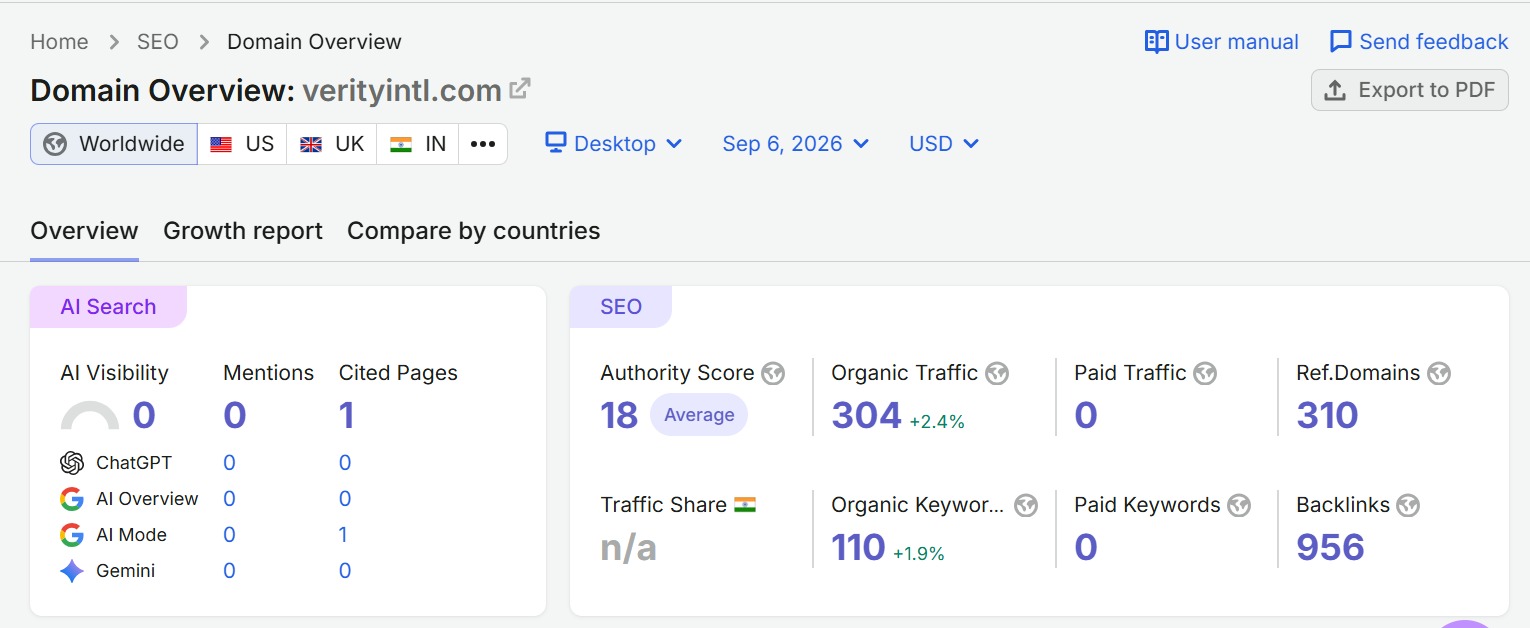Click the SEO section label

click(621, 307)
